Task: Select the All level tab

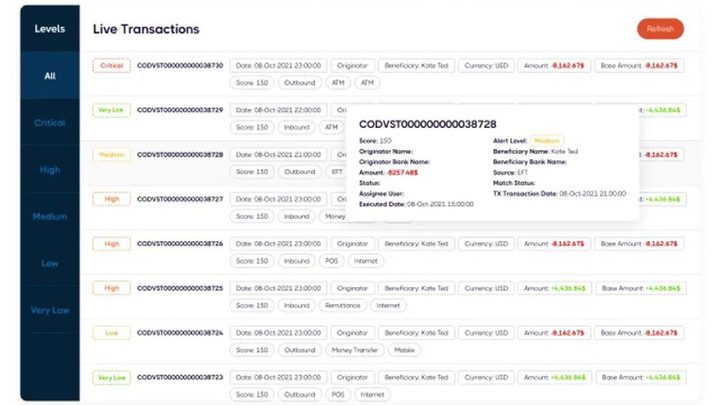Action: coord(50,76)
